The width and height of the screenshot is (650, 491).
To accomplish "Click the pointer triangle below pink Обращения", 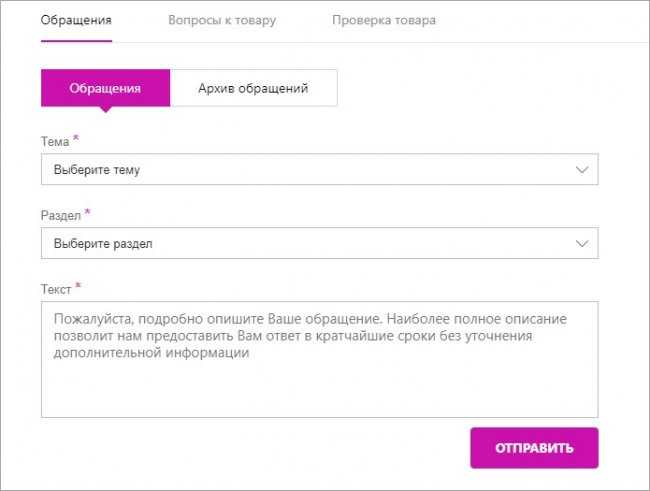I will click(106, 109).
